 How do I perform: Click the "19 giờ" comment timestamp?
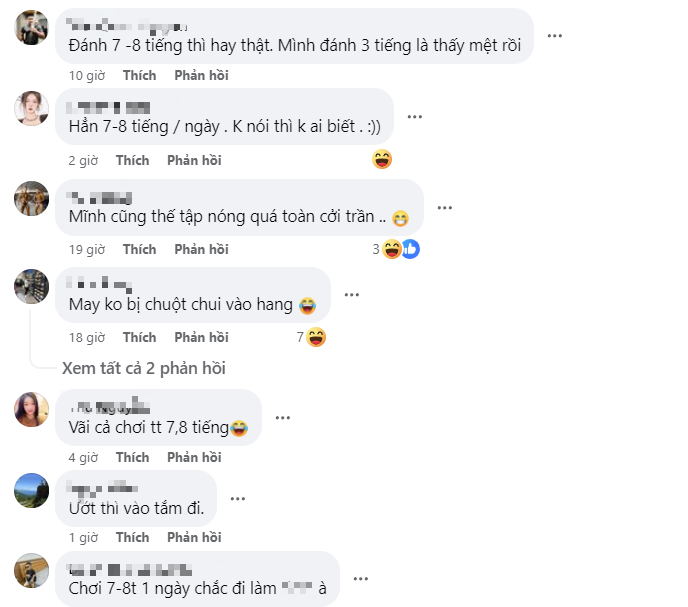tap(86, 249)
